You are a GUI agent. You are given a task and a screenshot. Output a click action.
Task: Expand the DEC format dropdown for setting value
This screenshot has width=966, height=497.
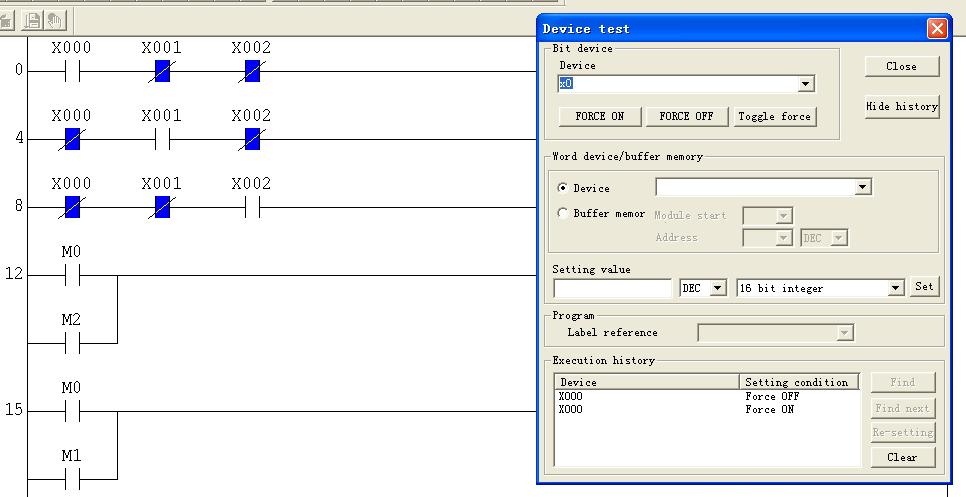pos(717,288)
